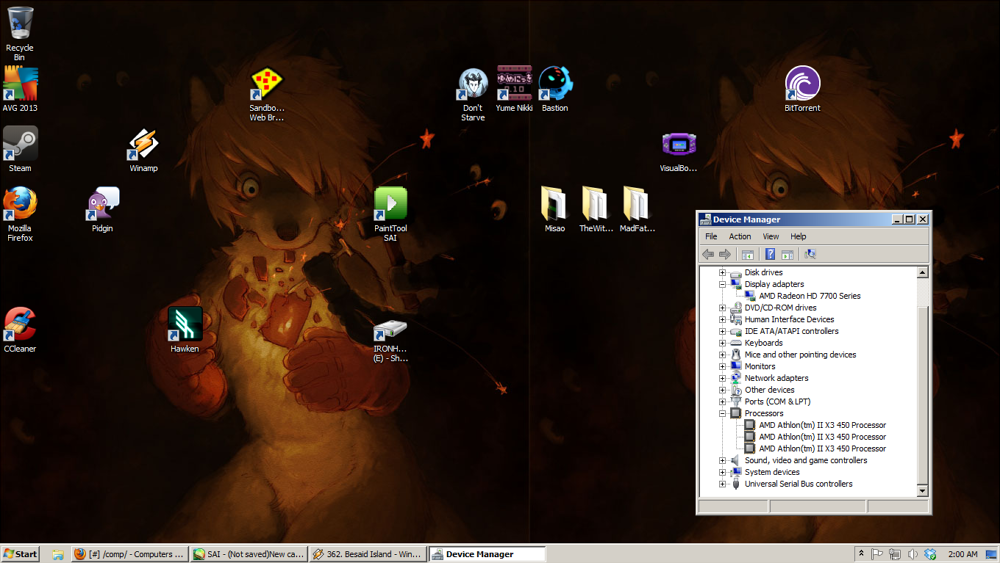Switch to the /comp/ Firefox taskbar button
1000x563 pixels.
(x=129, y=554)
